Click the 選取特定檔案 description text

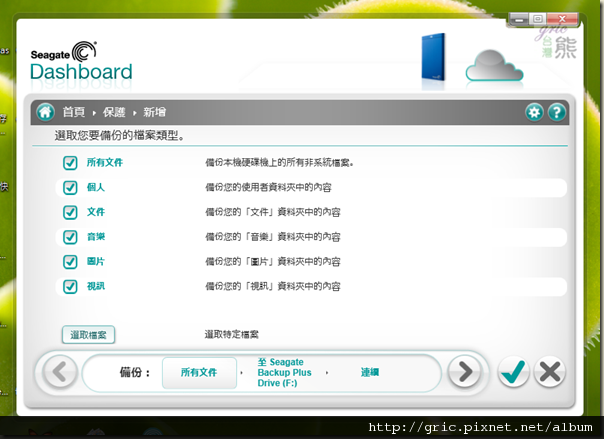click(x=232, y=334)
